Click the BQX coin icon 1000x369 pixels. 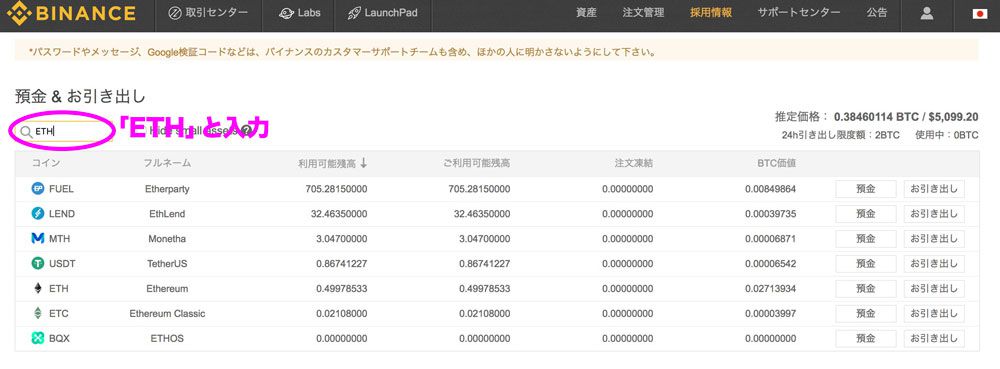pos(38,338)
